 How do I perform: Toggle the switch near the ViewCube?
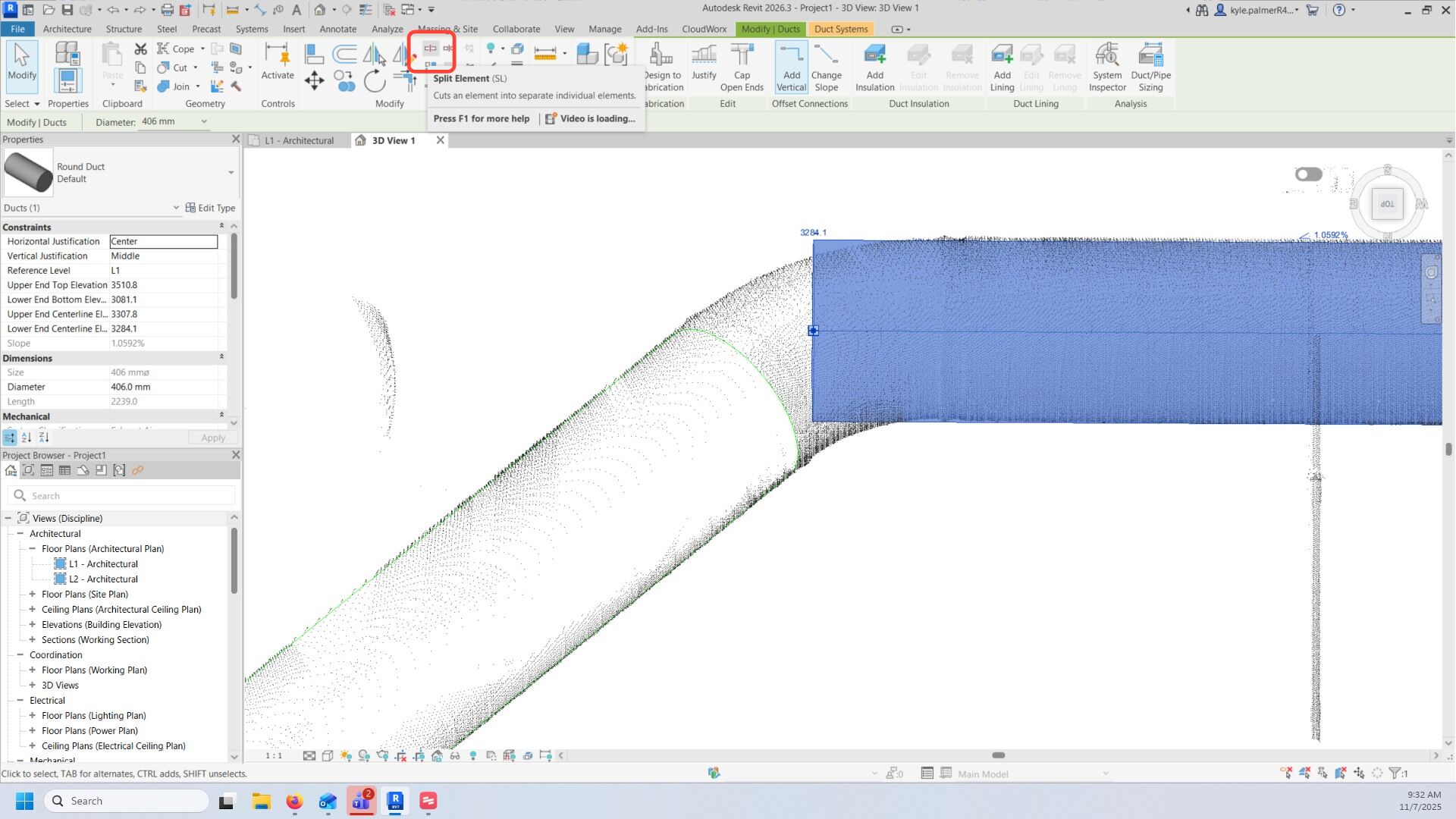[1308, 174]
